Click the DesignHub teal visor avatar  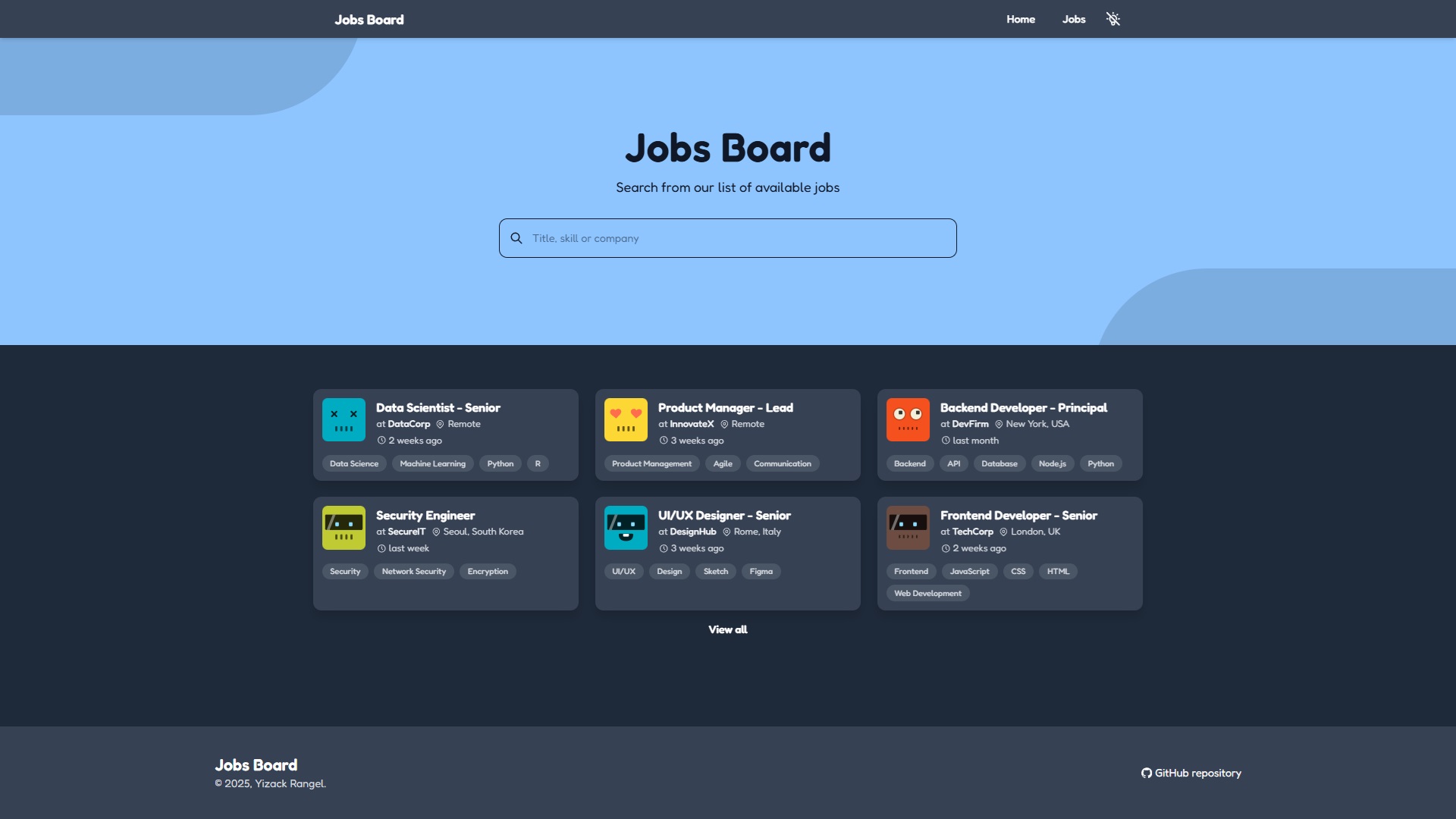click(x=626, y=527)
